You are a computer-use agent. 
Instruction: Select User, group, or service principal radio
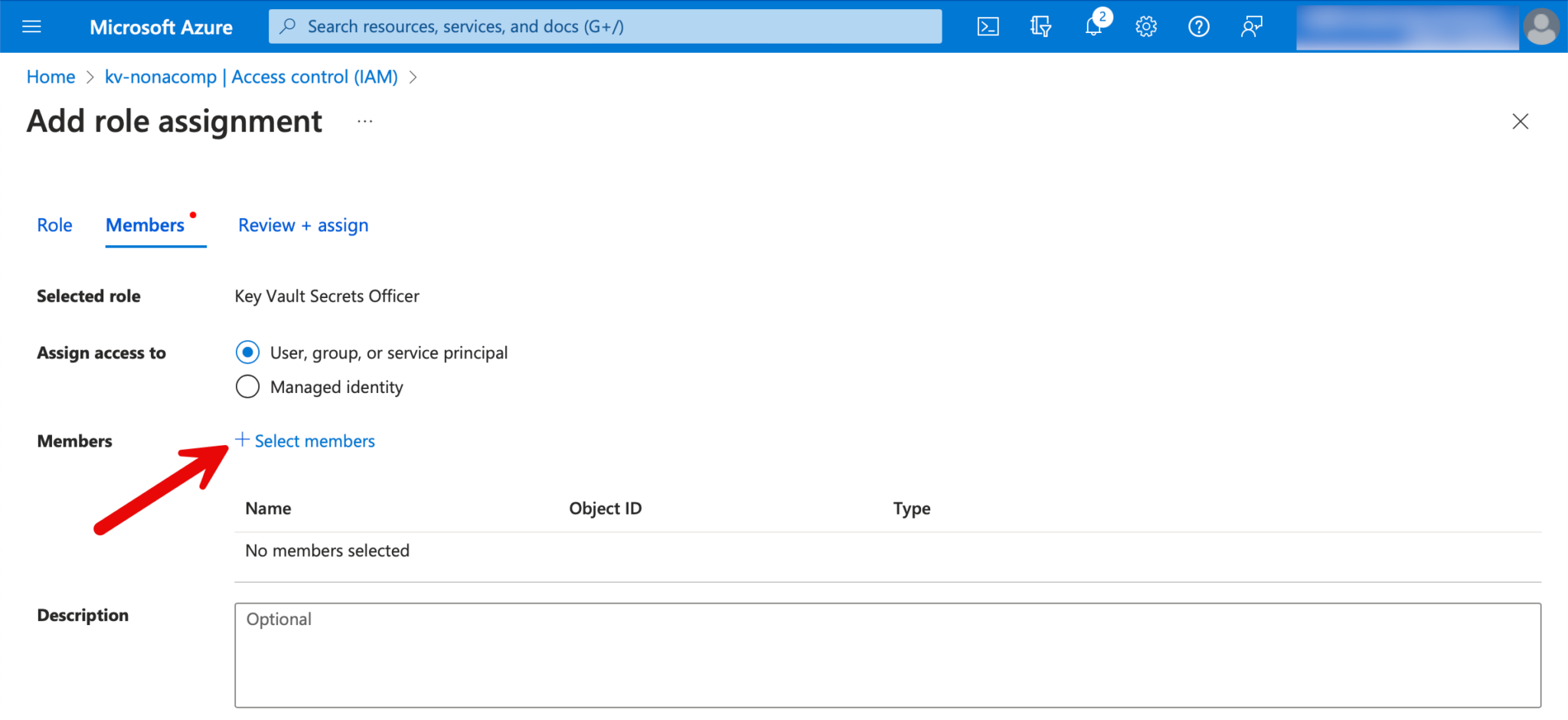(247, 352)
